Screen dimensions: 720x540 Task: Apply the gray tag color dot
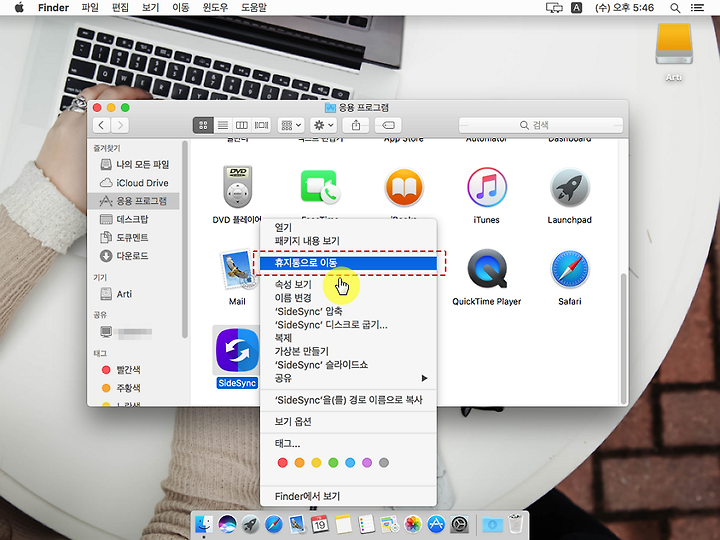384,462
